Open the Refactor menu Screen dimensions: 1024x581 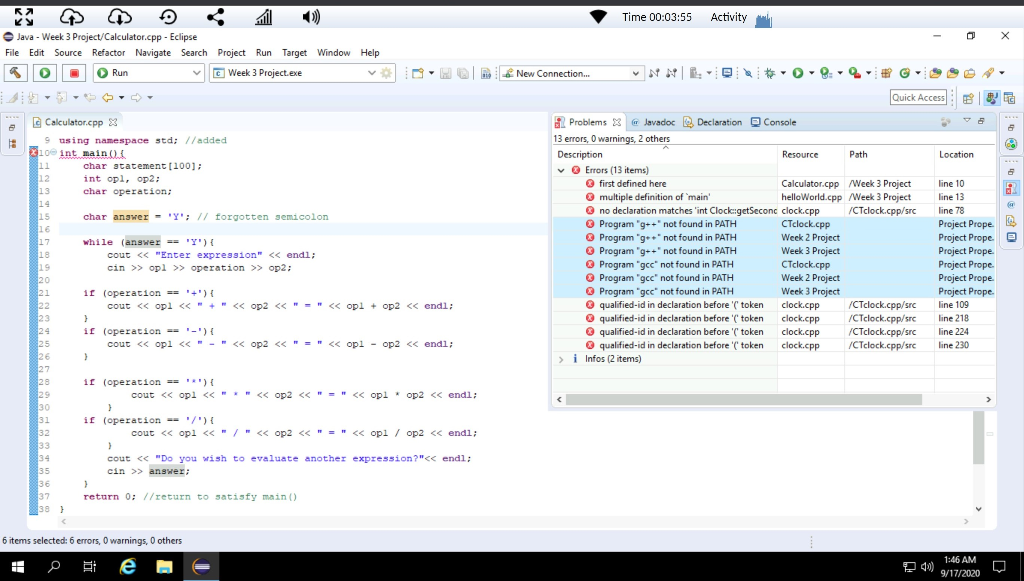(x=108, y=53)
